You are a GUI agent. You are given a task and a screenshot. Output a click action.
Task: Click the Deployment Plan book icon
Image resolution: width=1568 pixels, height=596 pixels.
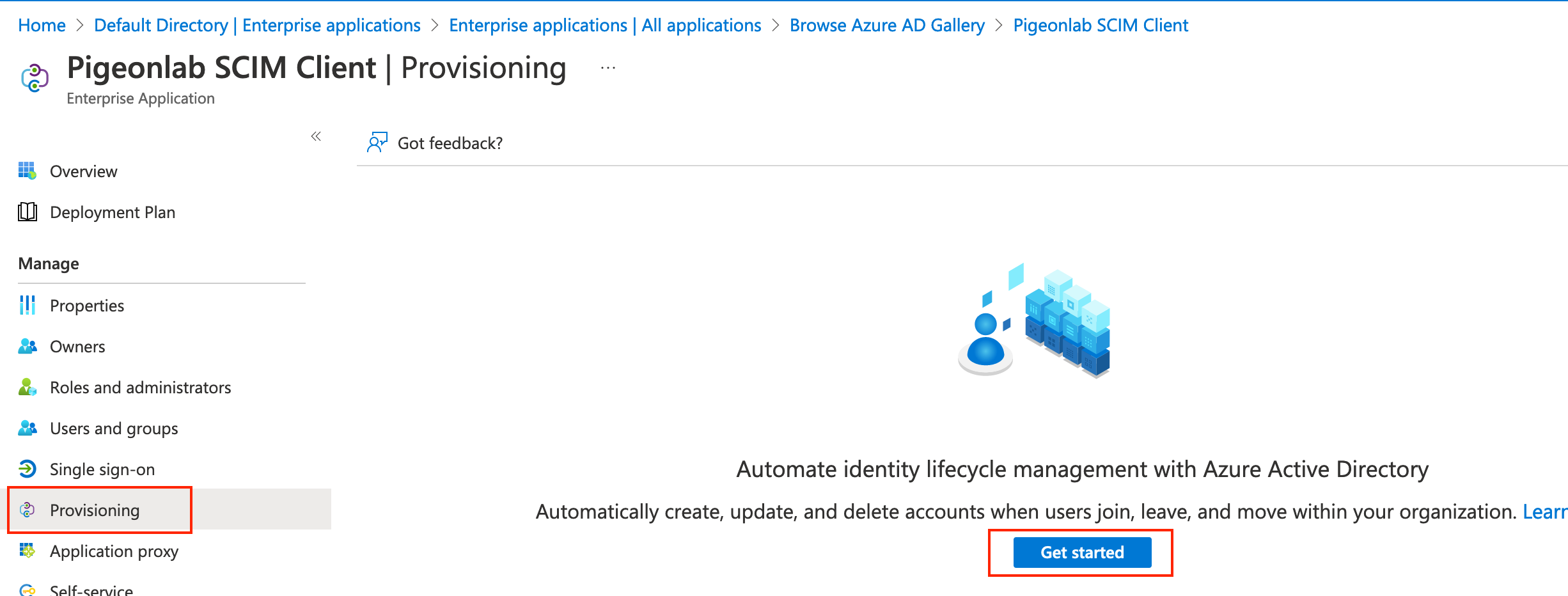(27, 212)
